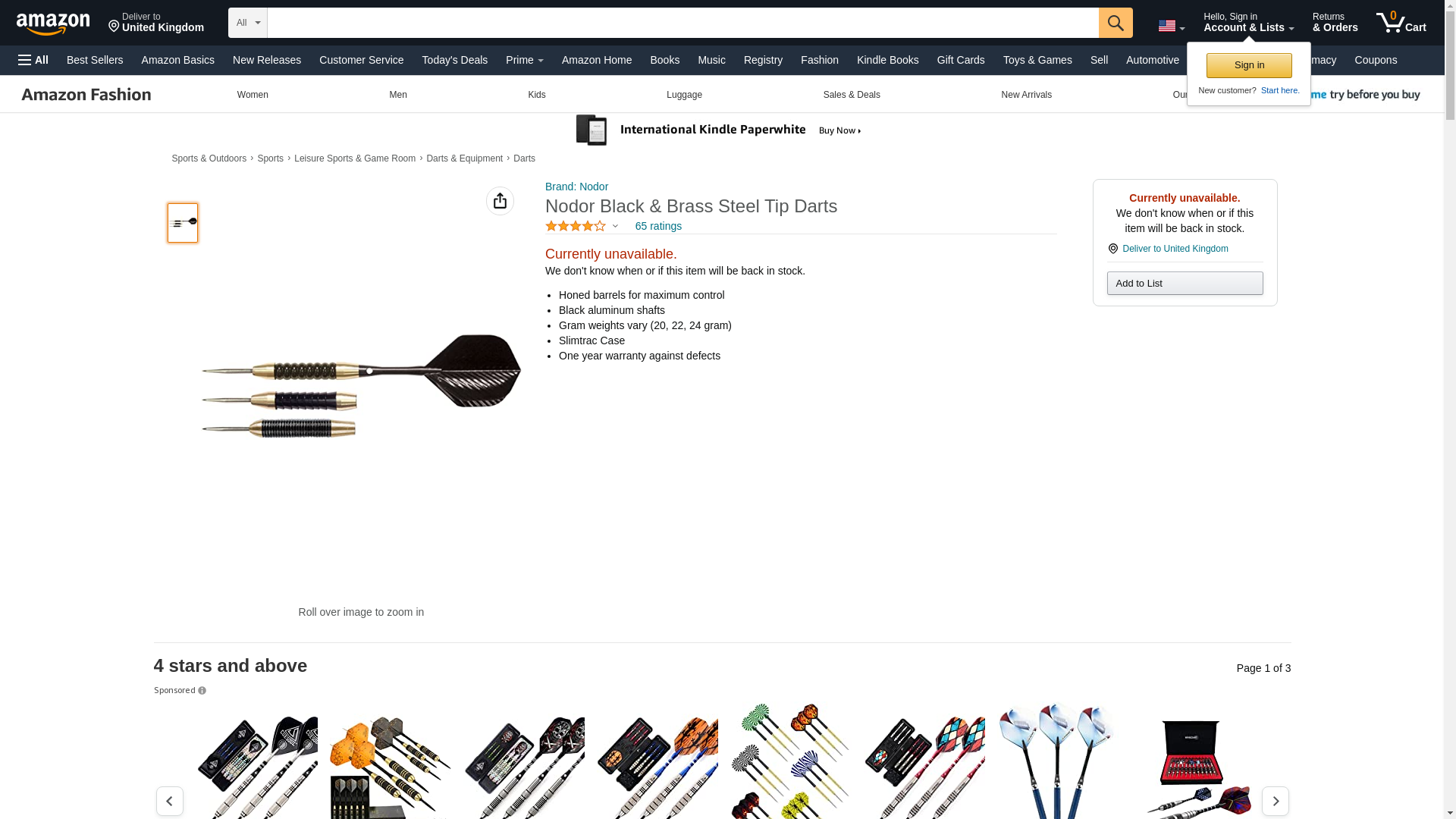Click the sponsored info icon
Screen dimensions: 1456x819
(x=202, y=691)
